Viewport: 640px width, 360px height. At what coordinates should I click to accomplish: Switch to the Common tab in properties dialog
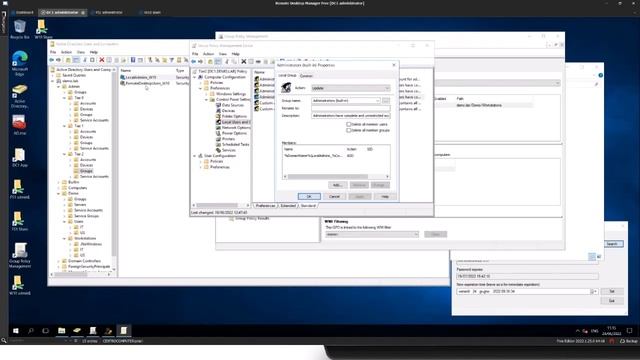click(306, 76)
